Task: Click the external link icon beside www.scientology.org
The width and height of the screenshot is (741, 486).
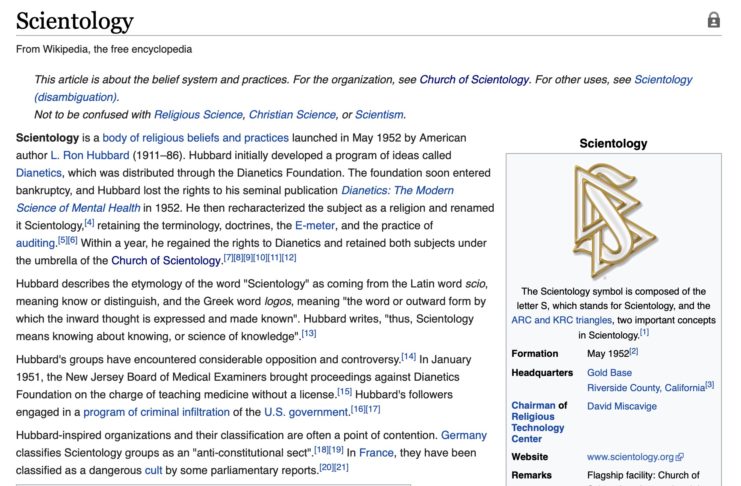Action: pos(680,457)
